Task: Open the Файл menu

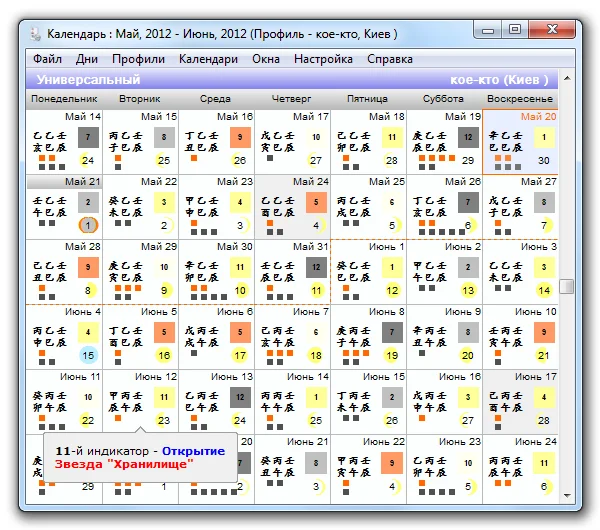Action: pos(47,59)
